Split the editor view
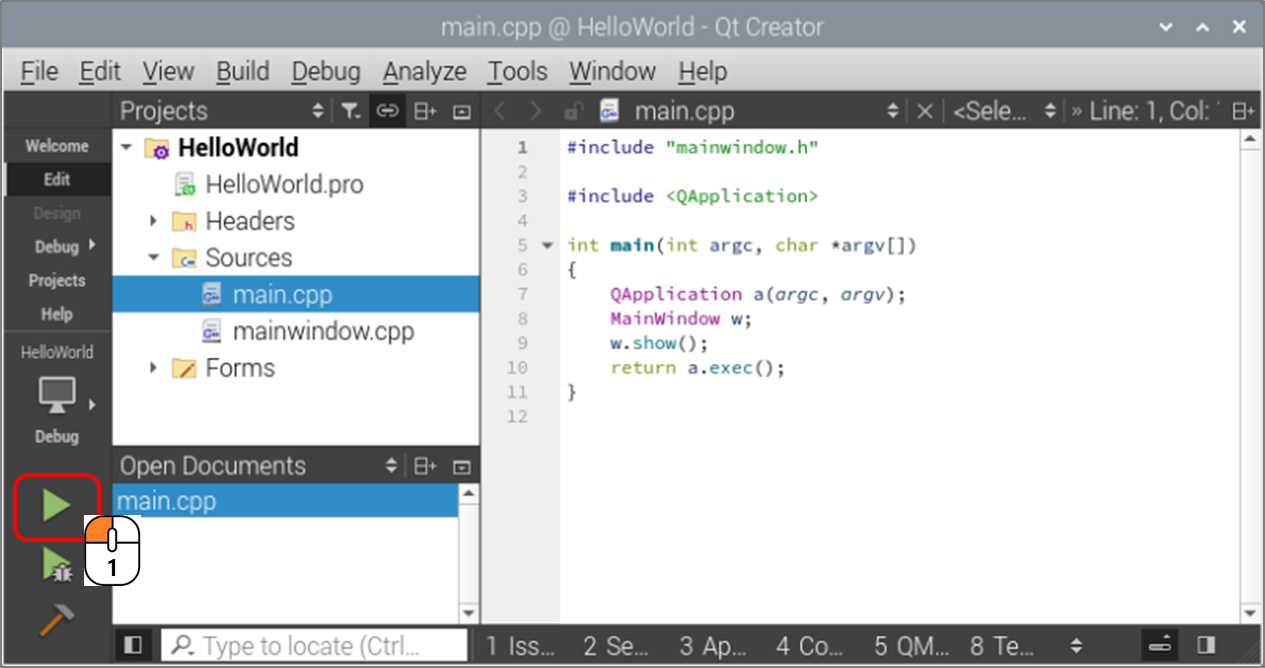This screenshot has height=668, width=1265. [x=1243, y=111]
